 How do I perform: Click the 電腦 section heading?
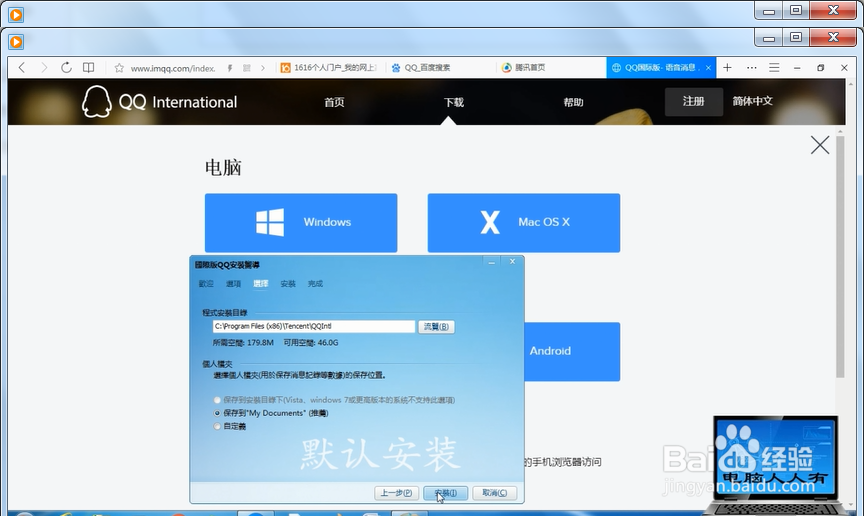[223, 168]
